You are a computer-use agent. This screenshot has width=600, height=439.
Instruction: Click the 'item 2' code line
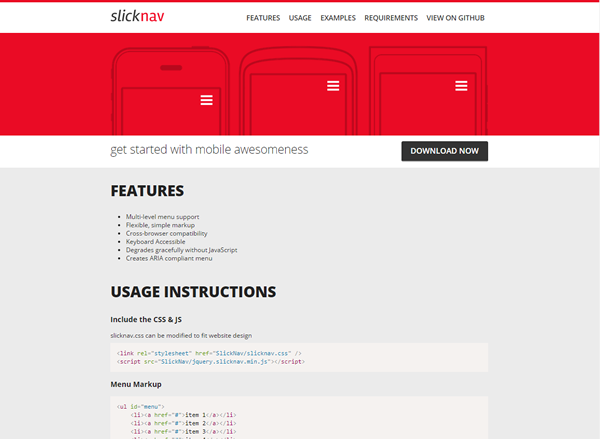tap(183, 423)
